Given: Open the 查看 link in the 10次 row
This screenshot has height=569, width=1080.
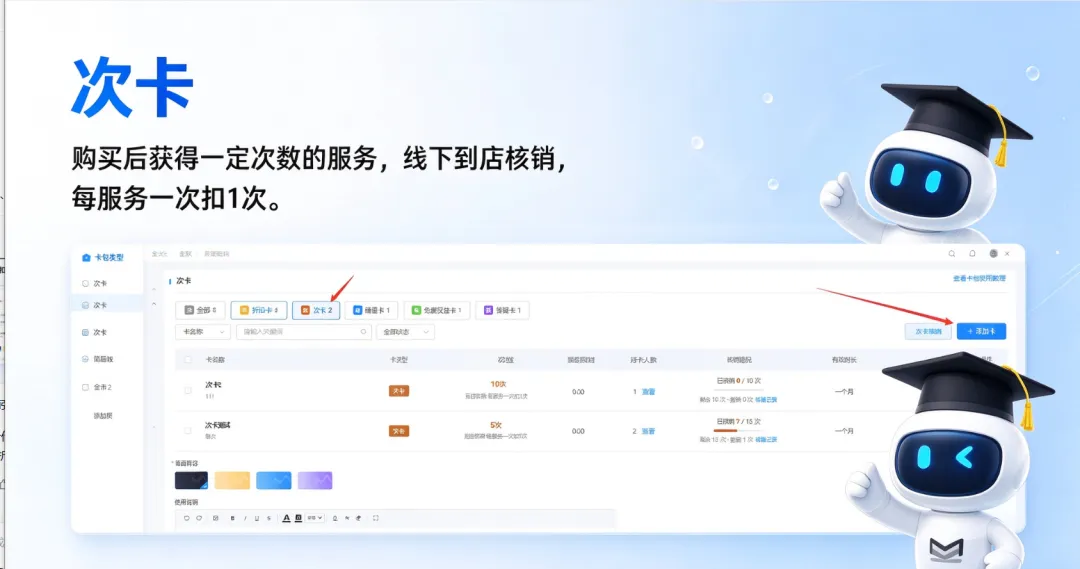Looking at the screenshot, I should (648, 392).
